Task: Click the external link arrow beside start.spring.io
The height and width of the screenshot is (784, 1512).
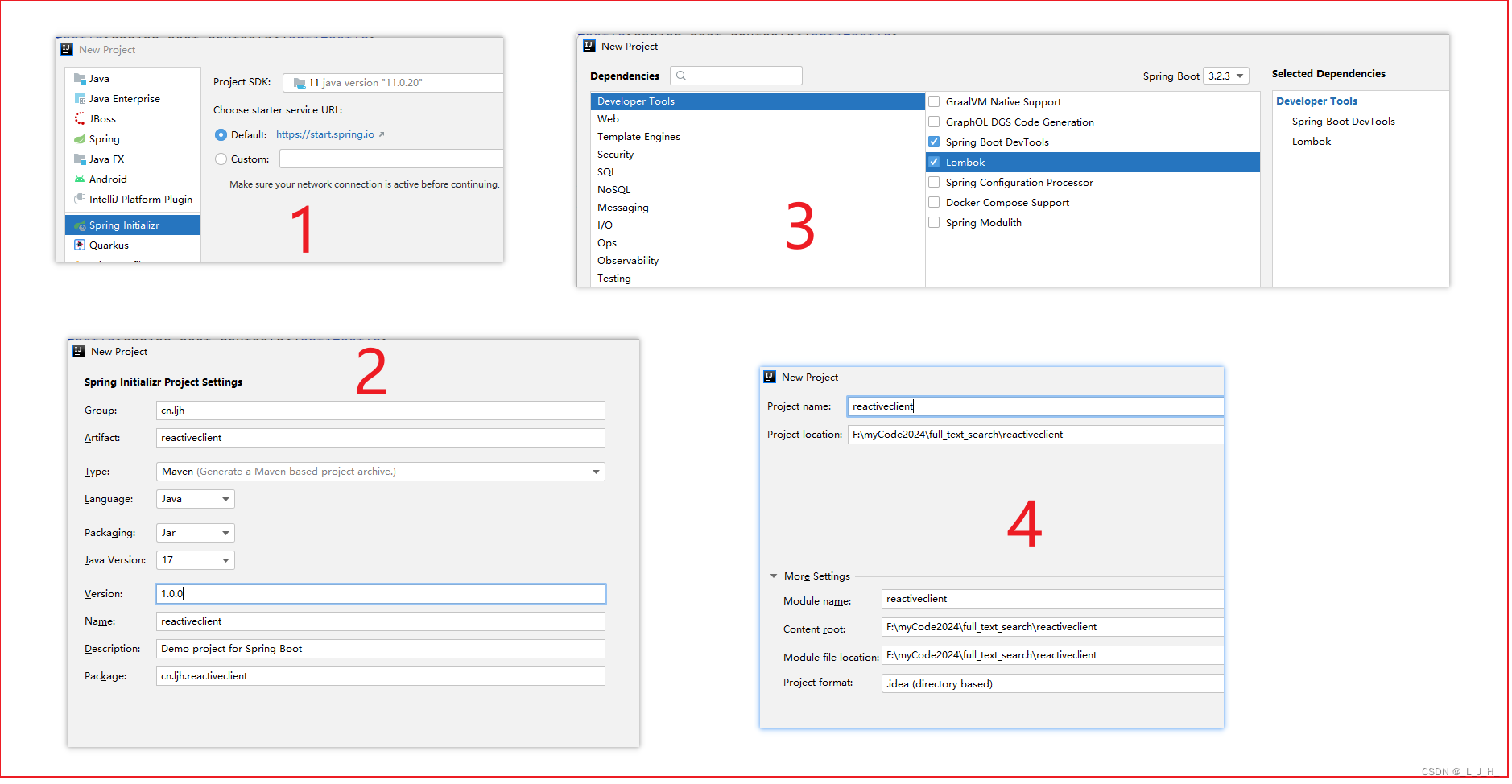Action: pos(382,134)
